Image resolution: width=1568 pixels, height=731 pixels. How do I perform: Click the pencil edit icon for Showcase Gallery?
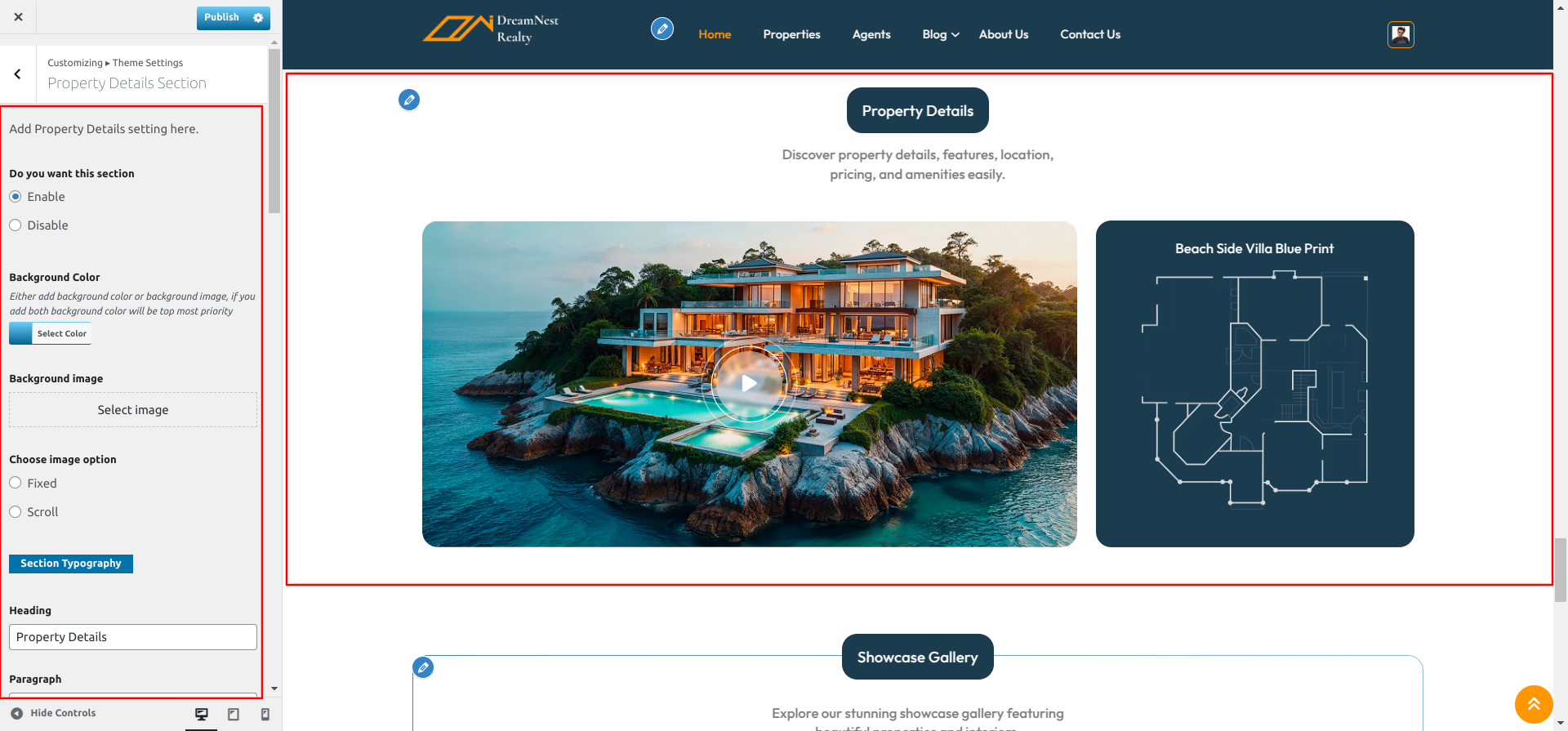coord(423,667)
